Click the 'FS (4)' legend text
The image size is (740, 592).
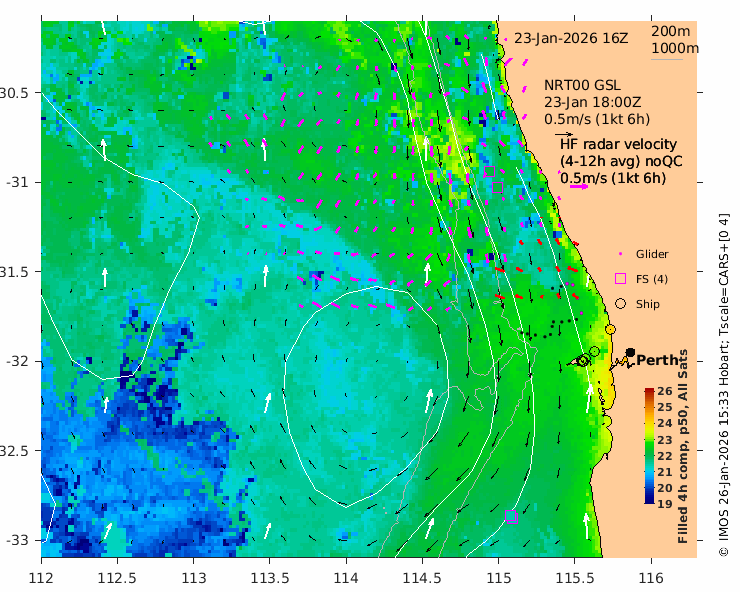[x=652, y=279]
